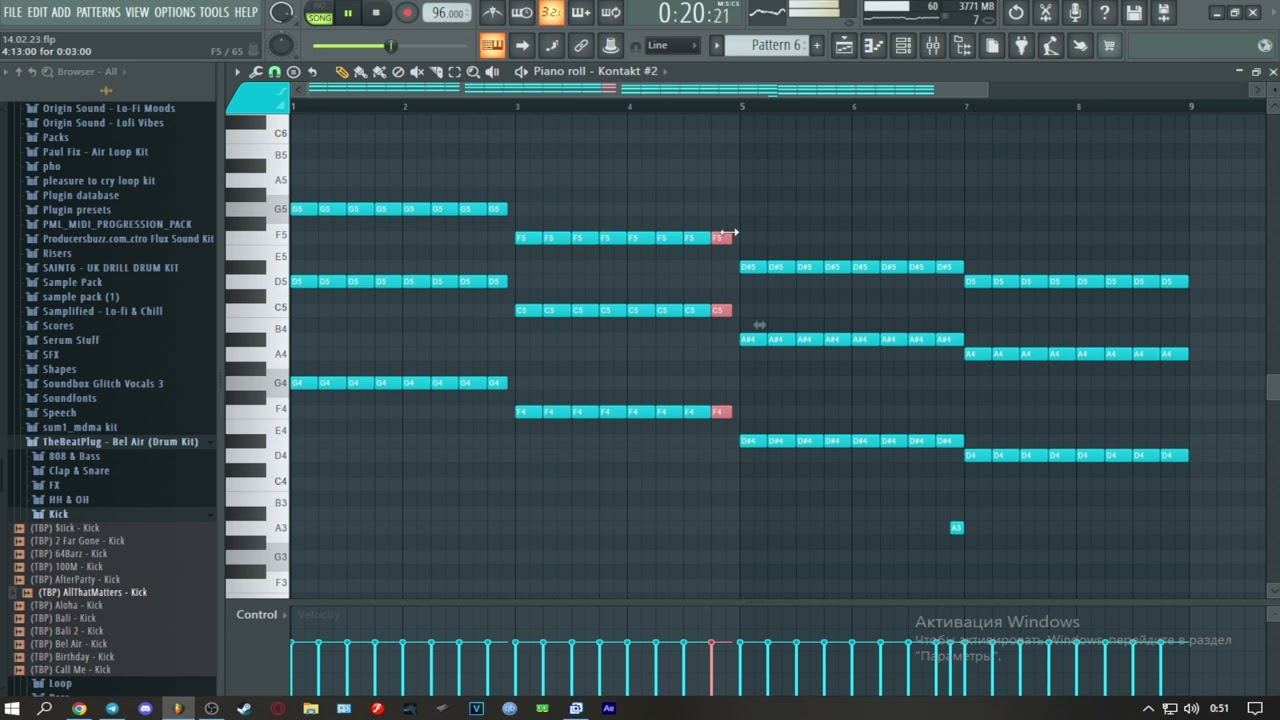1280x720 pixels.
Task: Add a new pattern with plus button
Action: pyautogui.click(x=816, y=45)
